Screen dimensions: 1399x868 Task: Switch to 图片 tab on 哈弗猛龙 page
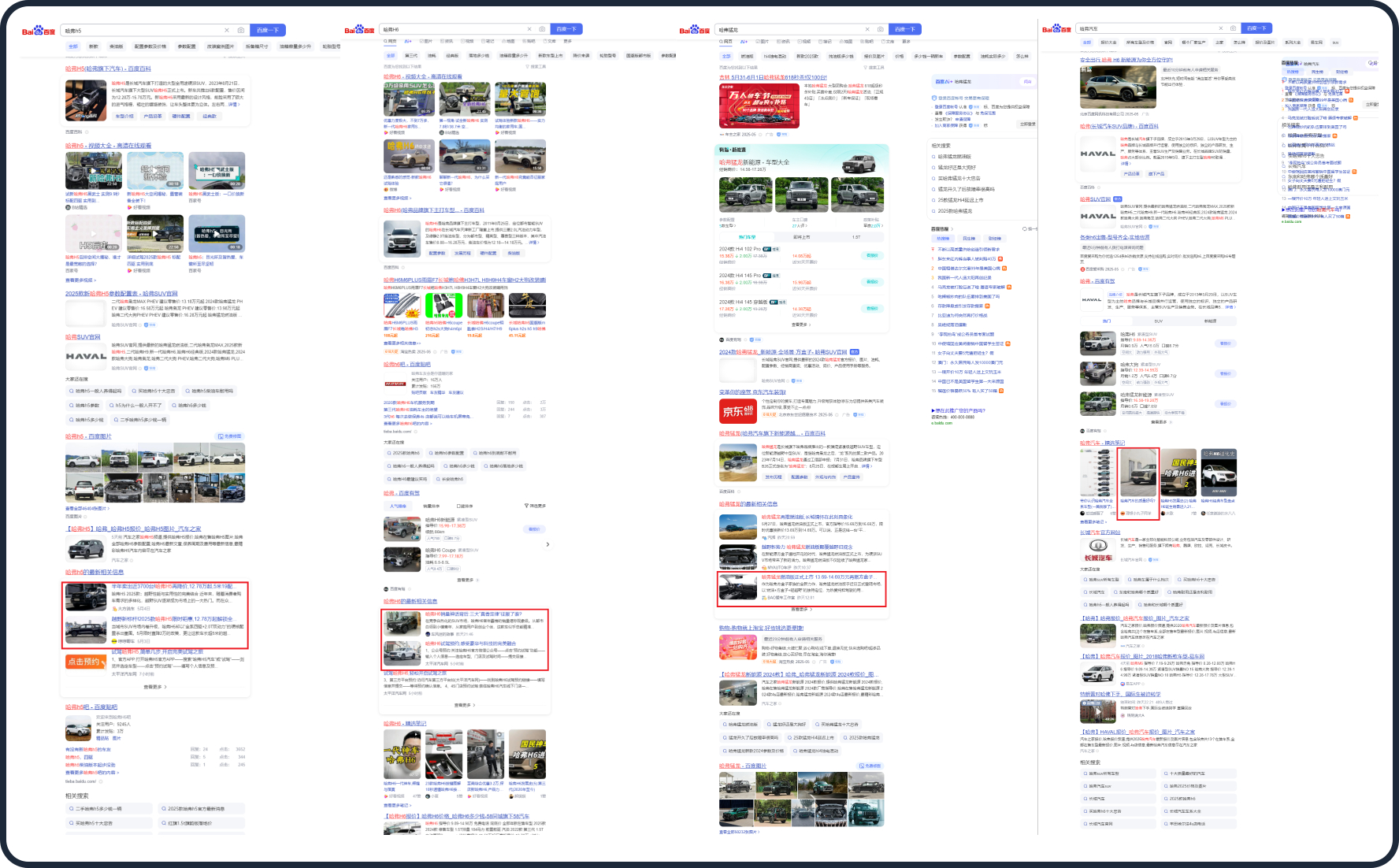click(x=762, y=41)
